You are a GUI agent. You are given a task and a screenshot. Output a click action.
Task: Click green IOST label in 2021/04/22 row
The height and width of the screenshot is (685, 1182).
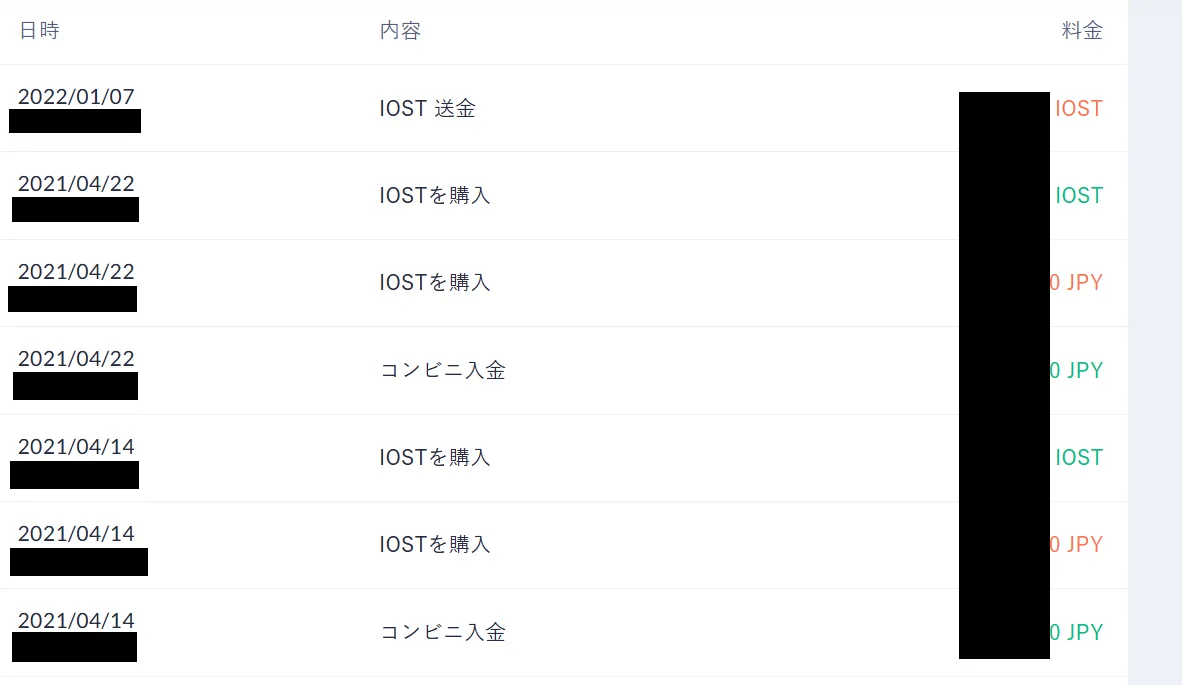[x=1079, y=195]
